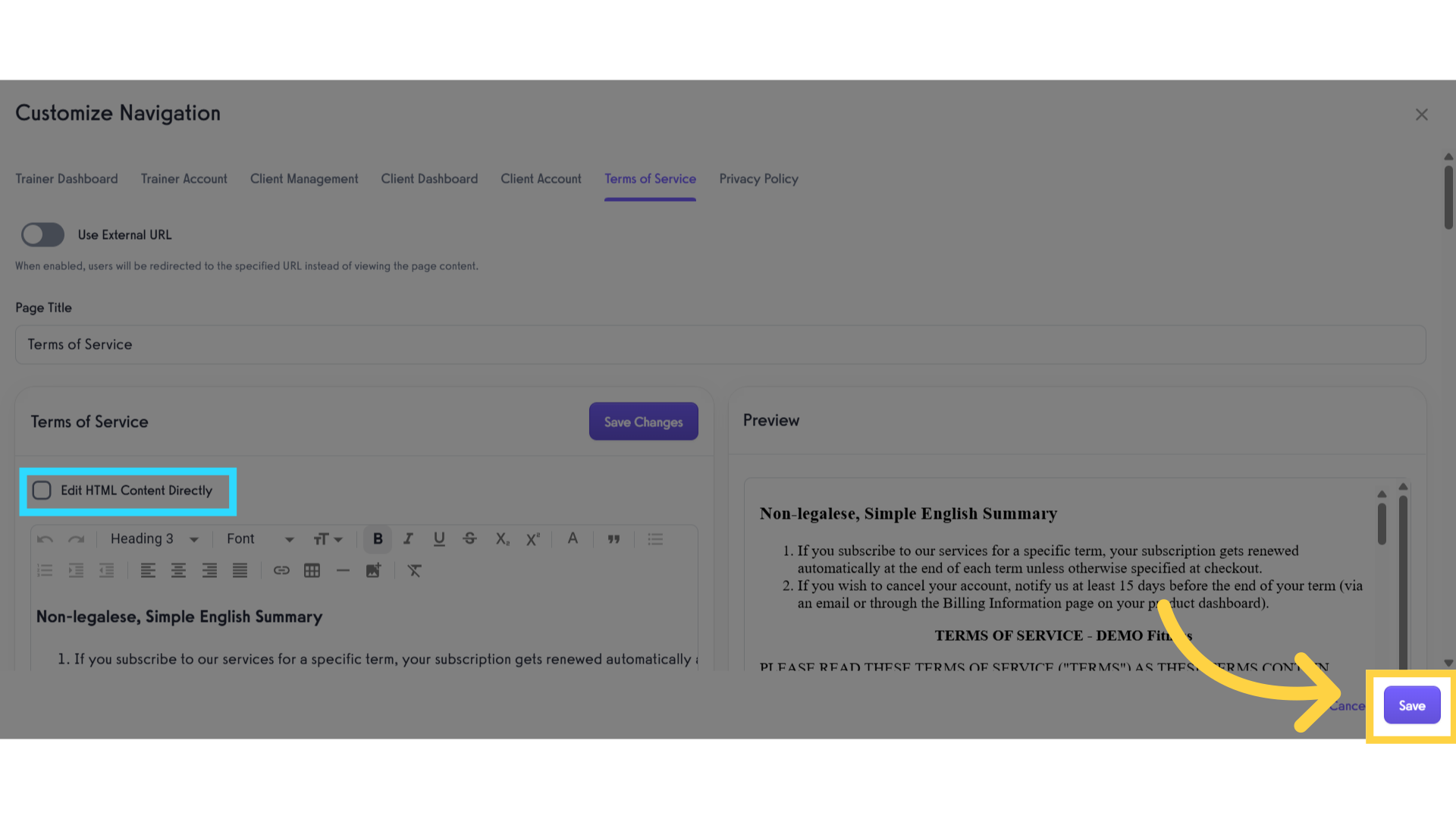This screenshot has height=819, width=1456.
Task: Insert a hyperlink
Action: point(281,570)
